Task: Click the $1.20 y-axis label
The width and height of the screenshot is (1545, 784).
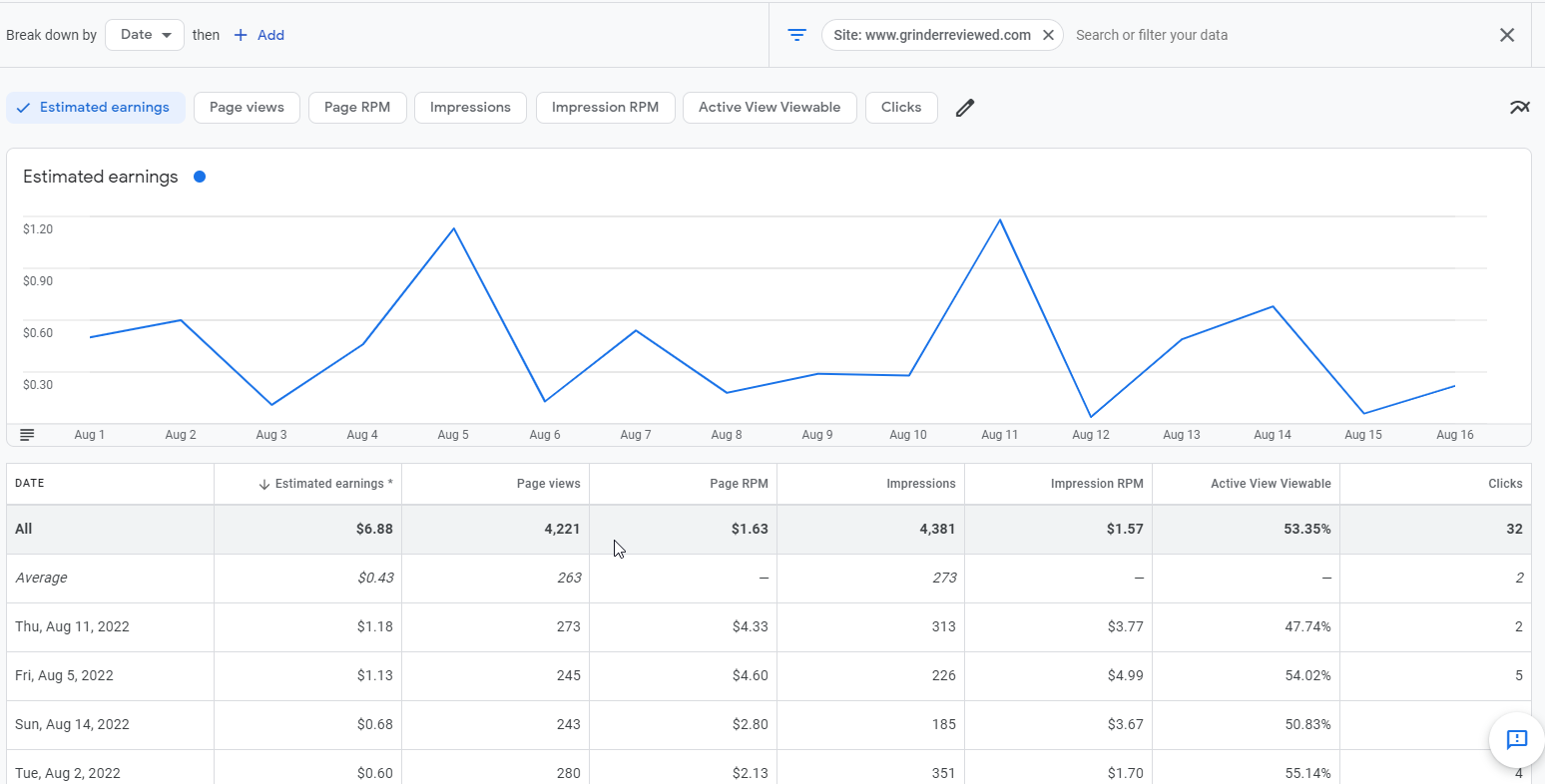Action: [38, 229]
